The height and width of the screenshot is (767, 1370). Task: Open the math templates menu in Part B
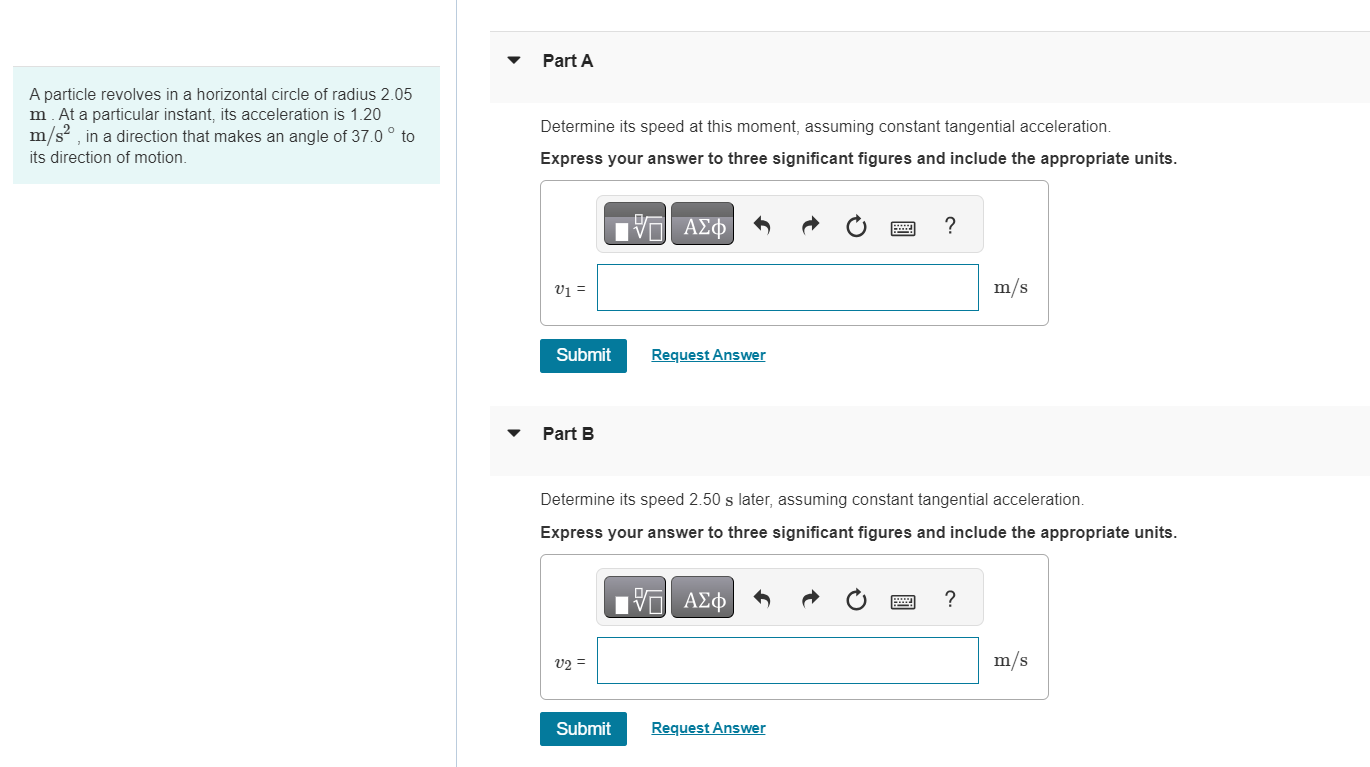pos(634,596)
